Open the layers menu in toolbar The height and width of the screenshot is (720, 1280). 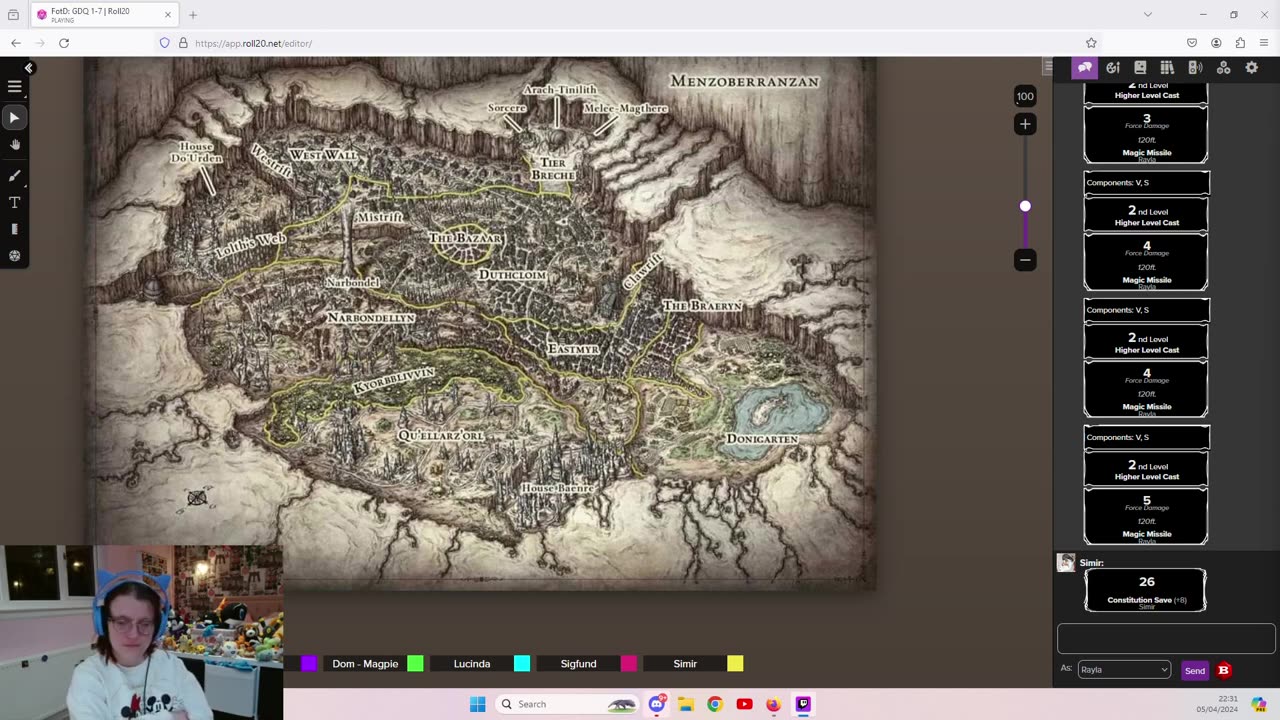[14, 87]
